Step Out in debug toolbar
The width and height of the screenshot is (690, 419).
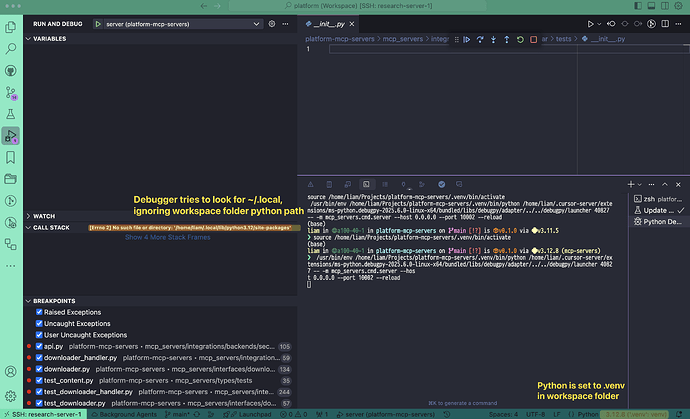[x=506, y=40]
